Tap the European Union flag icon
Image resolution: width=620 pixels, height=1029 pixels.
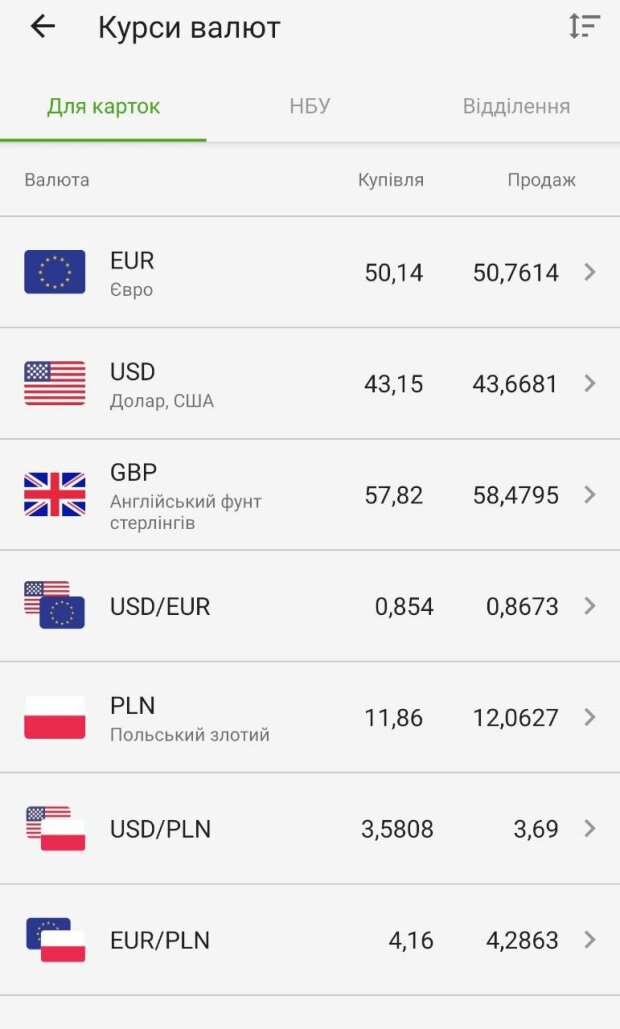(55, 272)
